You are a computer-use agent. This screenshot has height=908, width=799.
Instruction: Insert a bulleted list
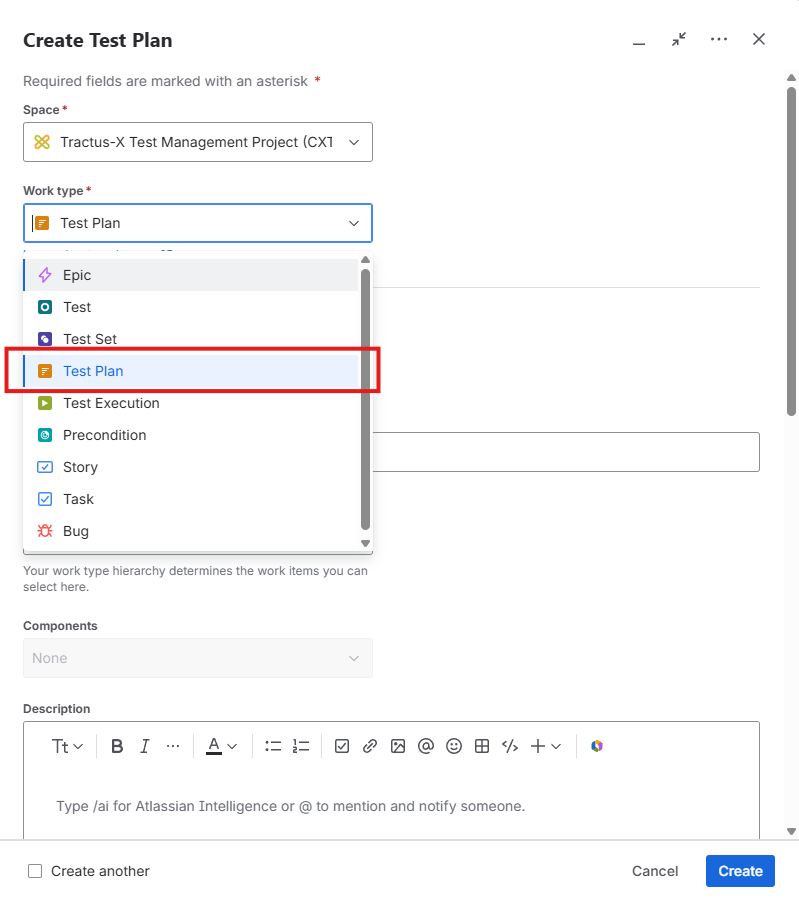pyautogui.click(x=273, y=746)
